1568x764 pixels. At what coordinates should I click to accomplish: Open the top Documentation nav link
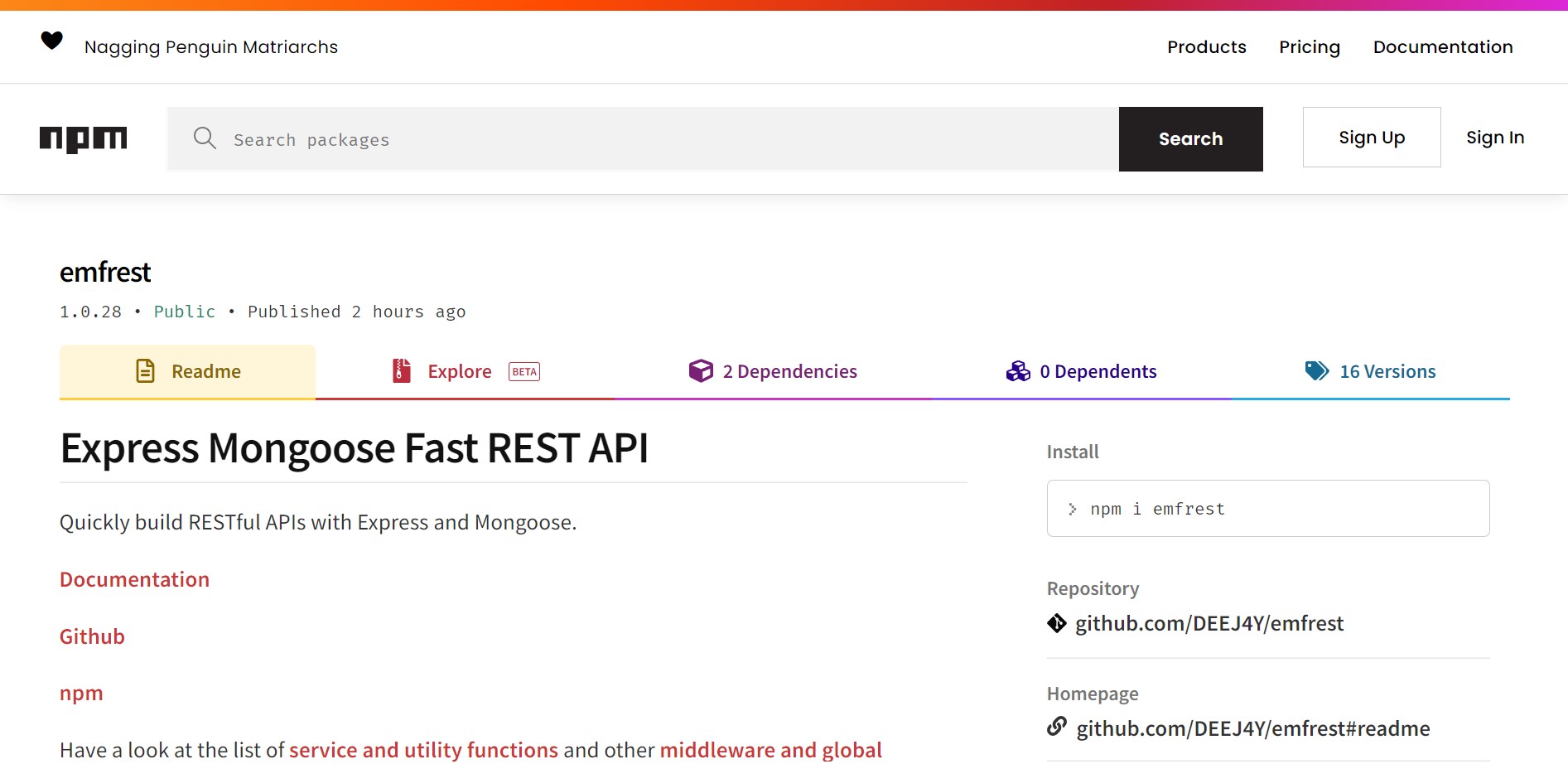point(1443,47)
